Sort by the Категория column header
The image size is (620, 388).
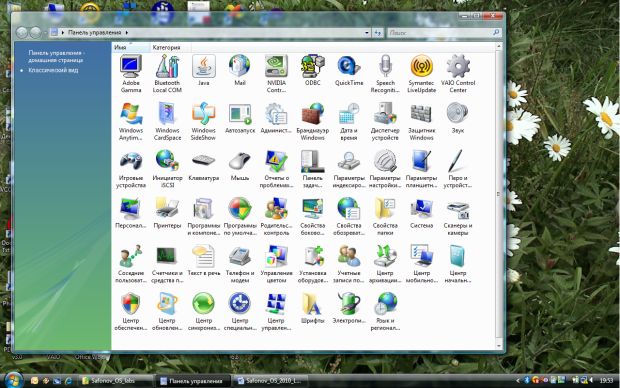170,47
